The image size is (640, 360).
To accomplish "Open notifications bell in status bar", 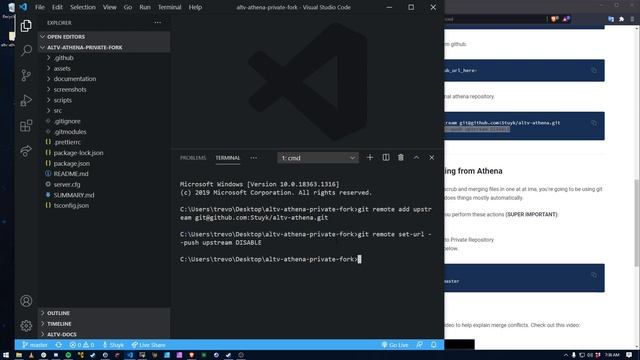I will [x=433, y=345].
